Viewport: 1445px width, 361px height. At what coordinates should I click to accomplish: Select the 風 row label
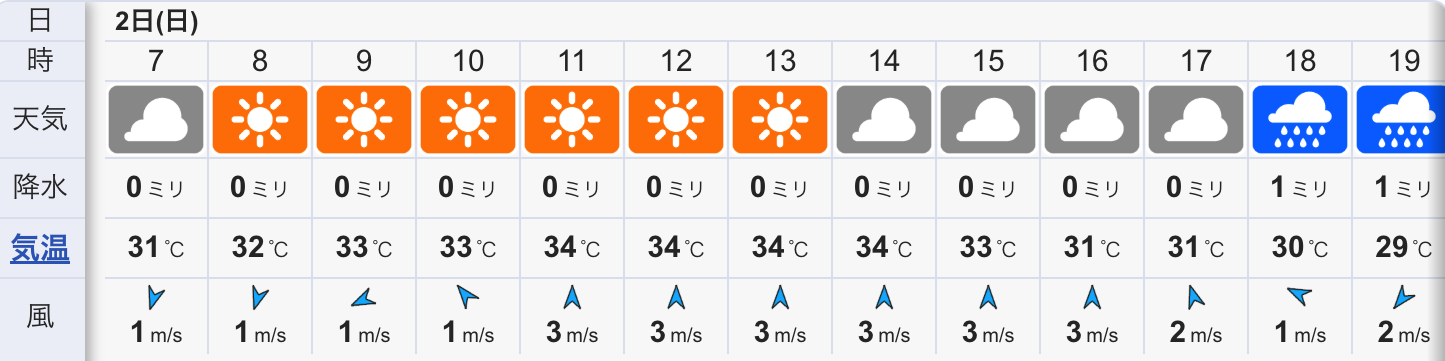click(40, 317)
